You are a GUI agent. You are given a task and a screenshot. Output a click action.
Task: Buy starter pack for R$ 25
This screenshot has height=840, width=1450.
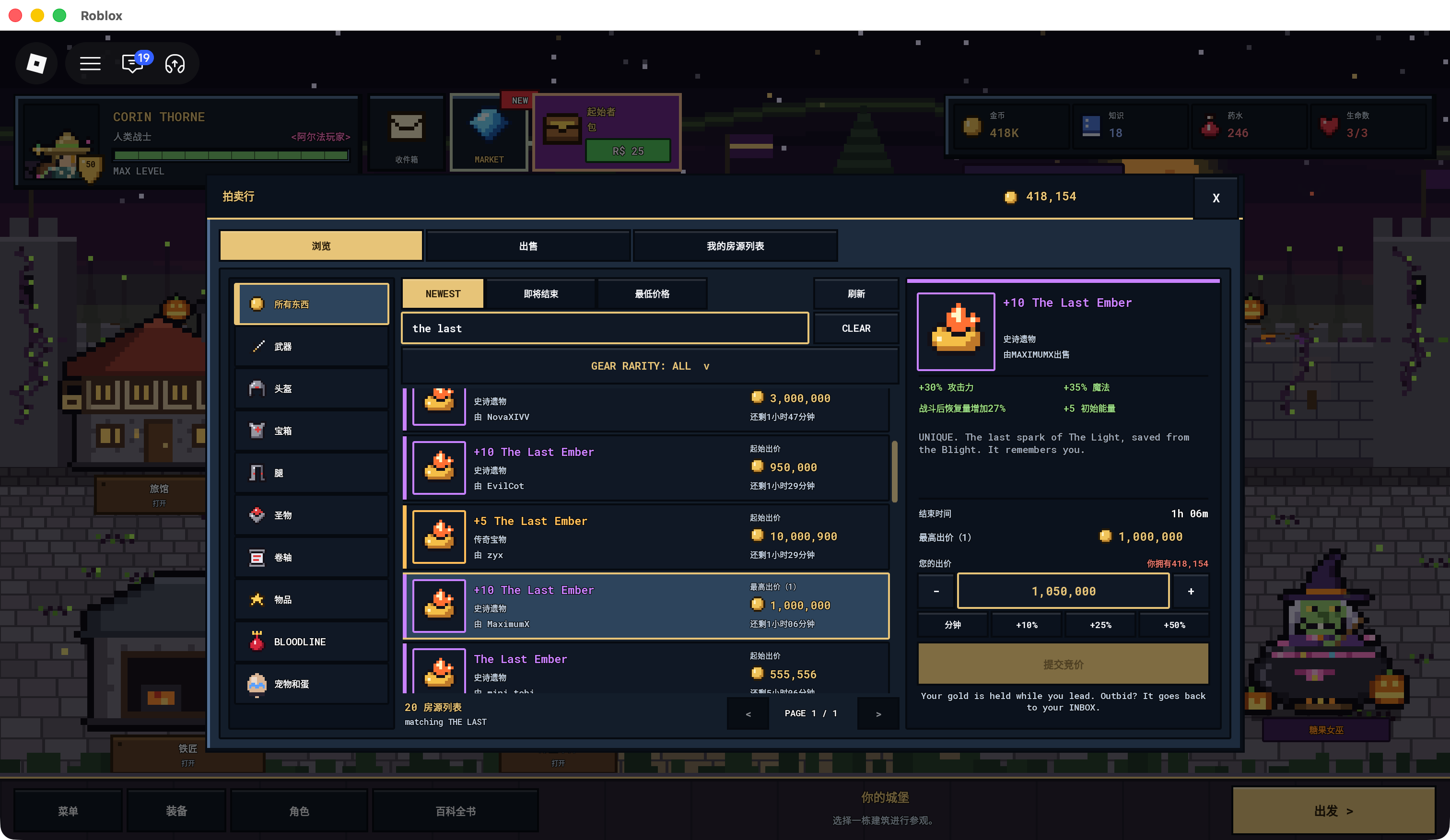[x=628, y=151]
